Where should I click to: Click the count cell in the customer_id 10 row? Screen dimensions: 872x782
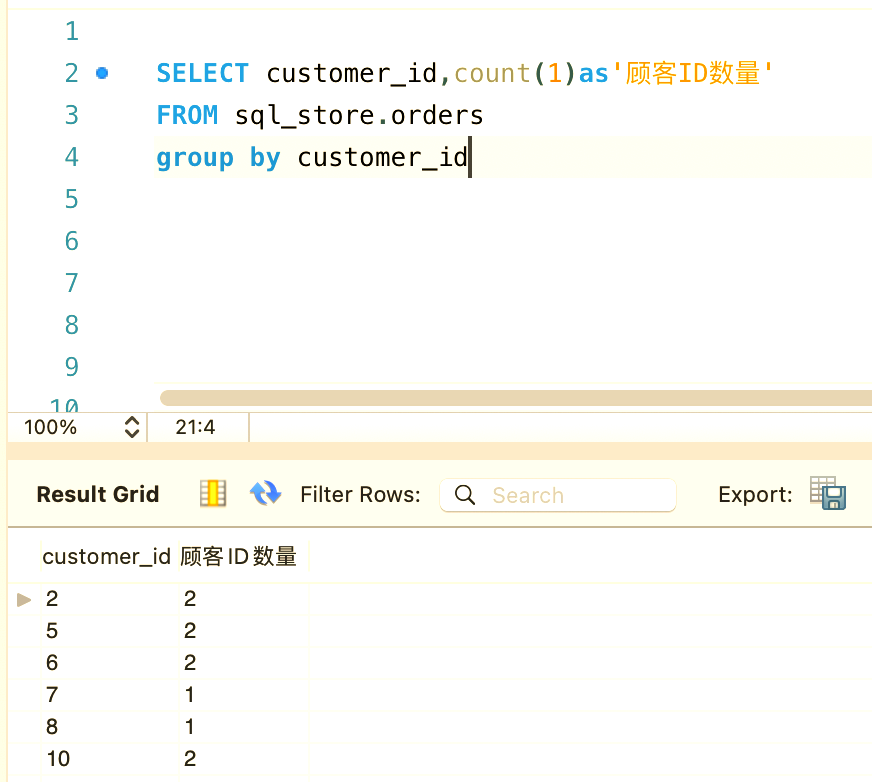coord(244,758)
